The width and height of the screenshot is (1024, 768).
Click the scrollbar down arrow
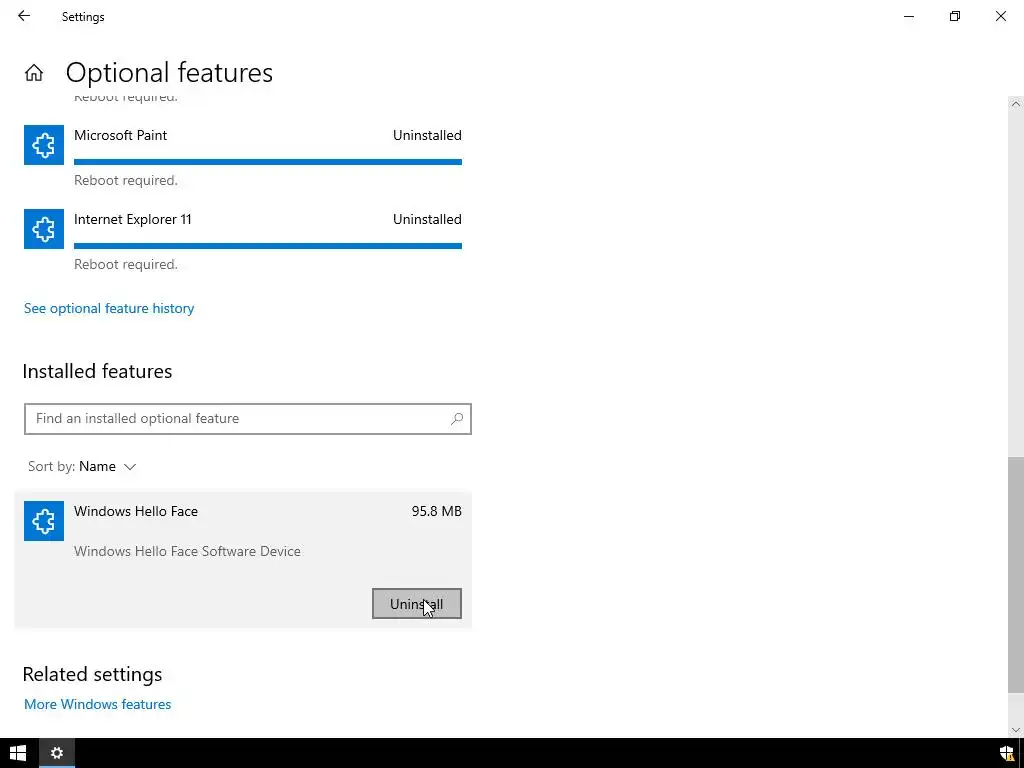coord(1016,730)
